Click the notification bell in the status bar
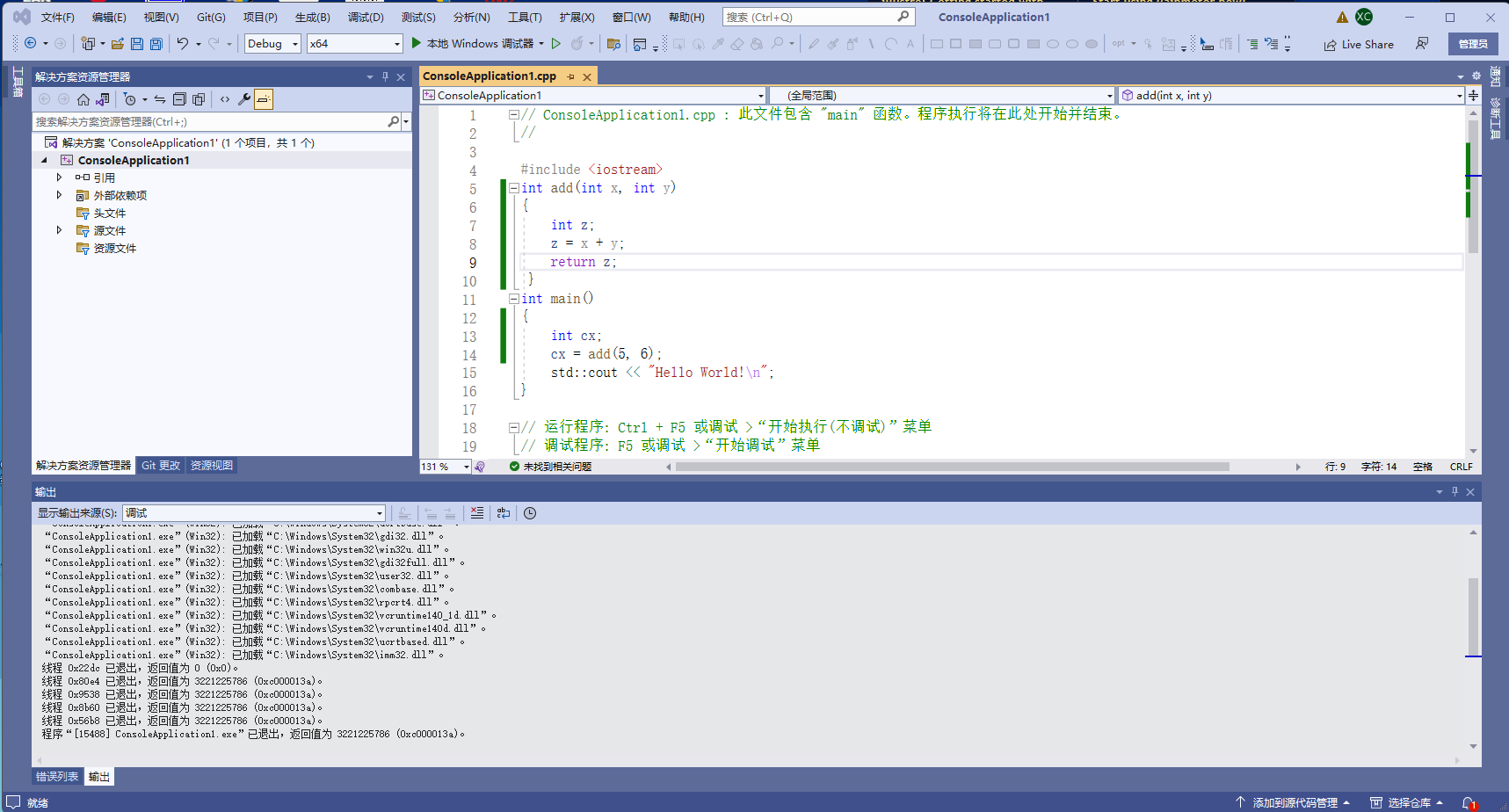1509x812 pixels. tap(1469, 802)
